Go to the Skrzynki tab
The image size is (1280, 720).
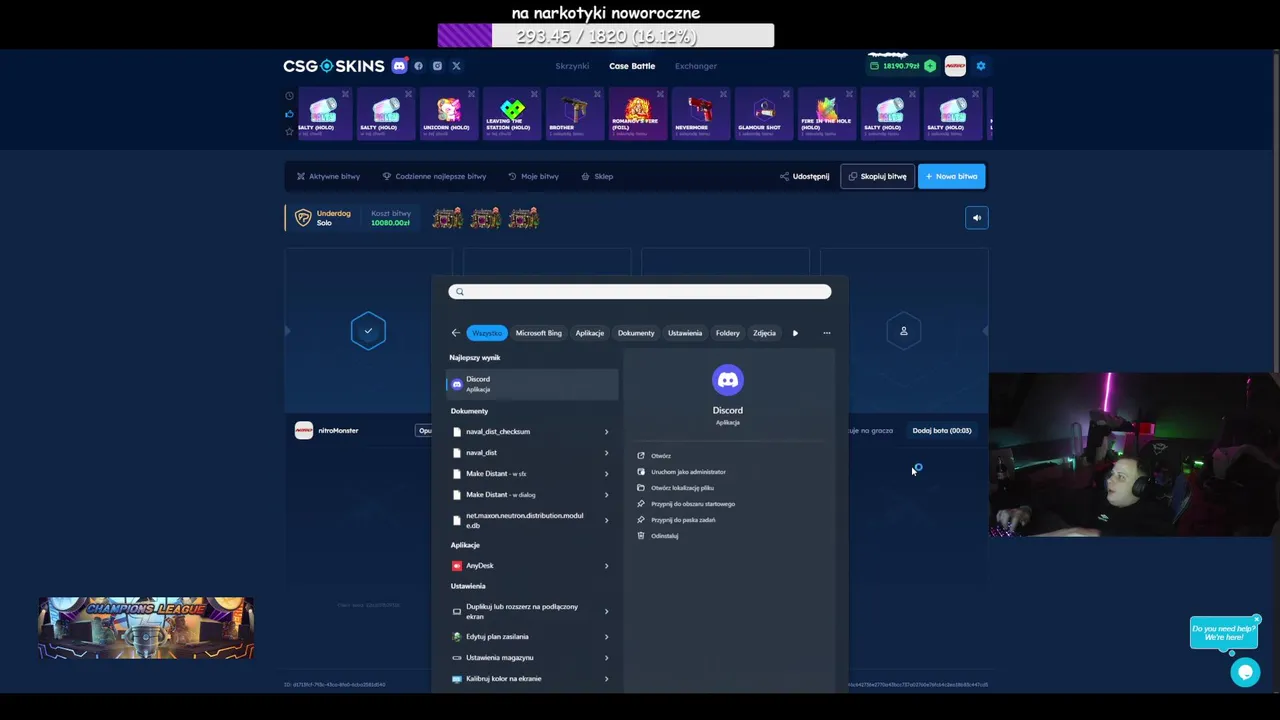(572, 66)
